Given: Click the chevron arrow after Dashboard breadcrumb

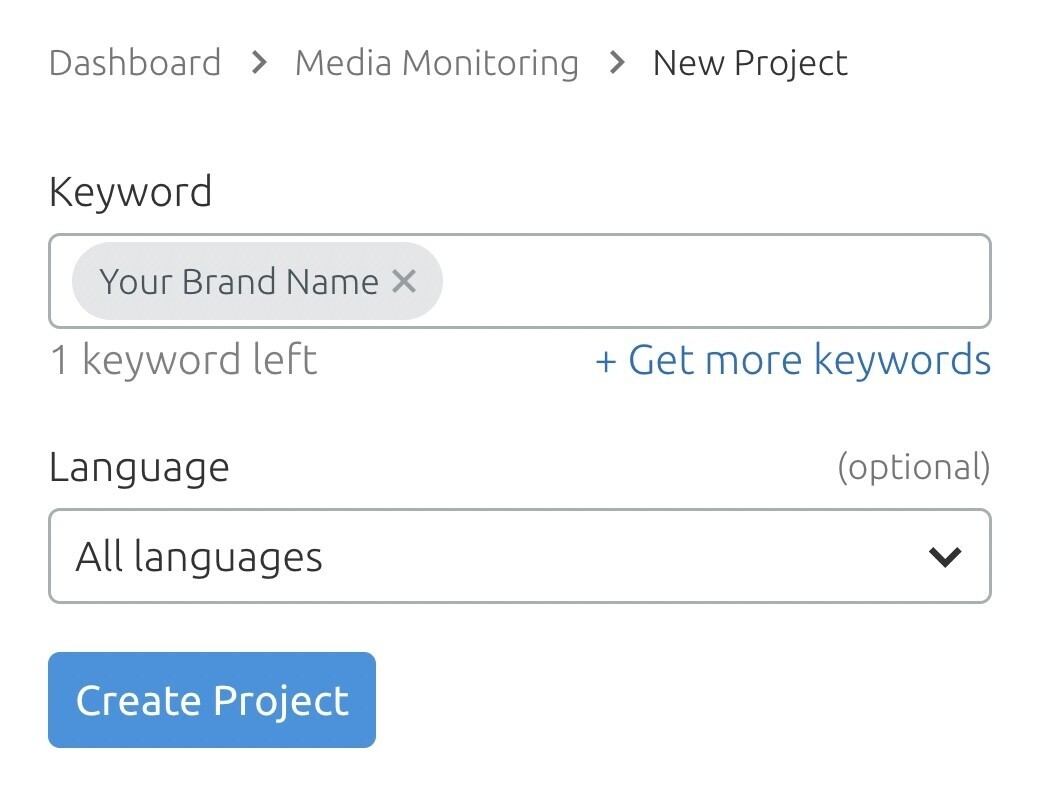Looking at the screenshot, I should pos(259,63).
